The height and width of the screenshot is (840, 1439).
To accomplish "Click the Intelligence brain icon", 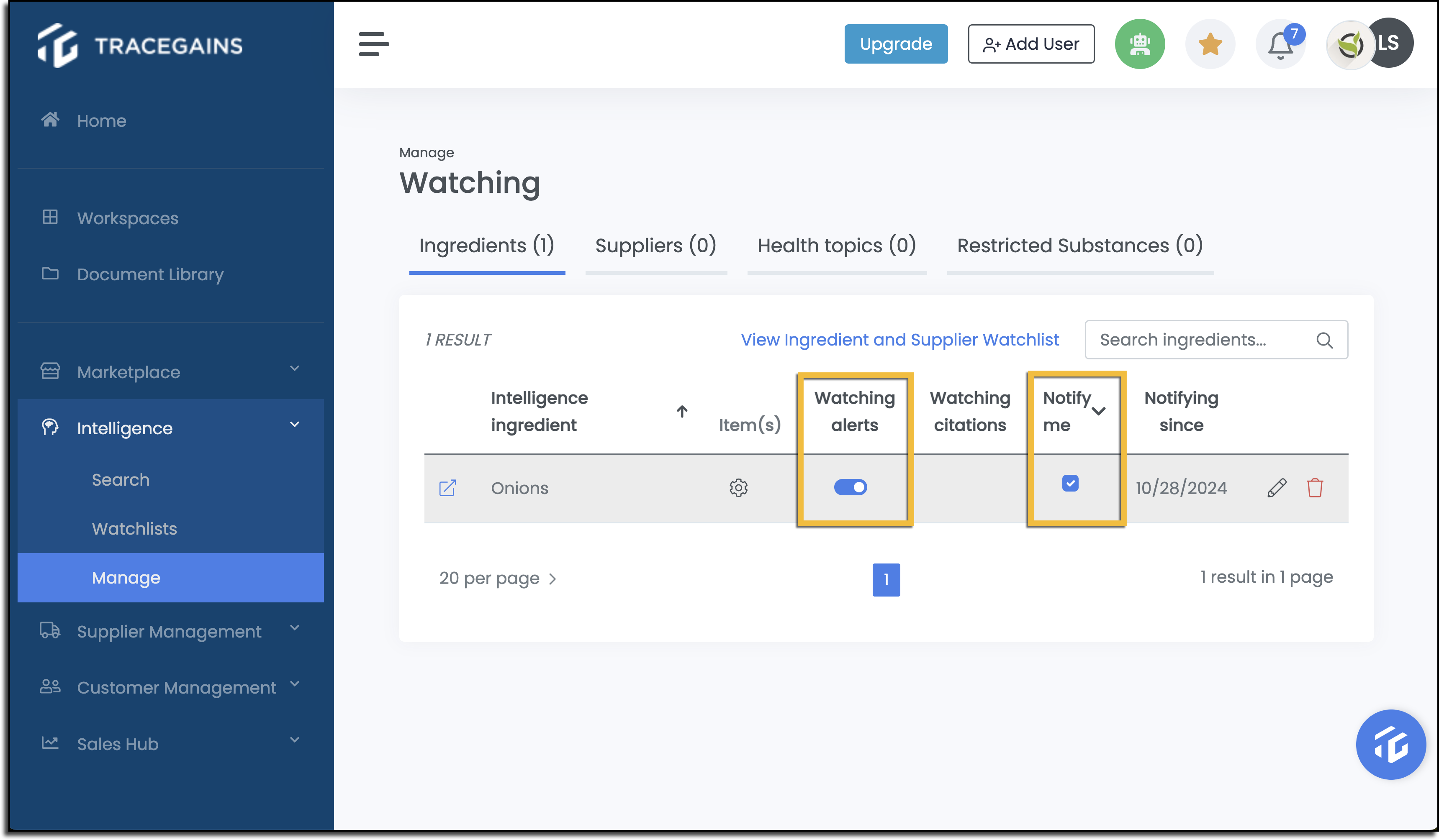I will pyautogui.click(x=50, y=427).
